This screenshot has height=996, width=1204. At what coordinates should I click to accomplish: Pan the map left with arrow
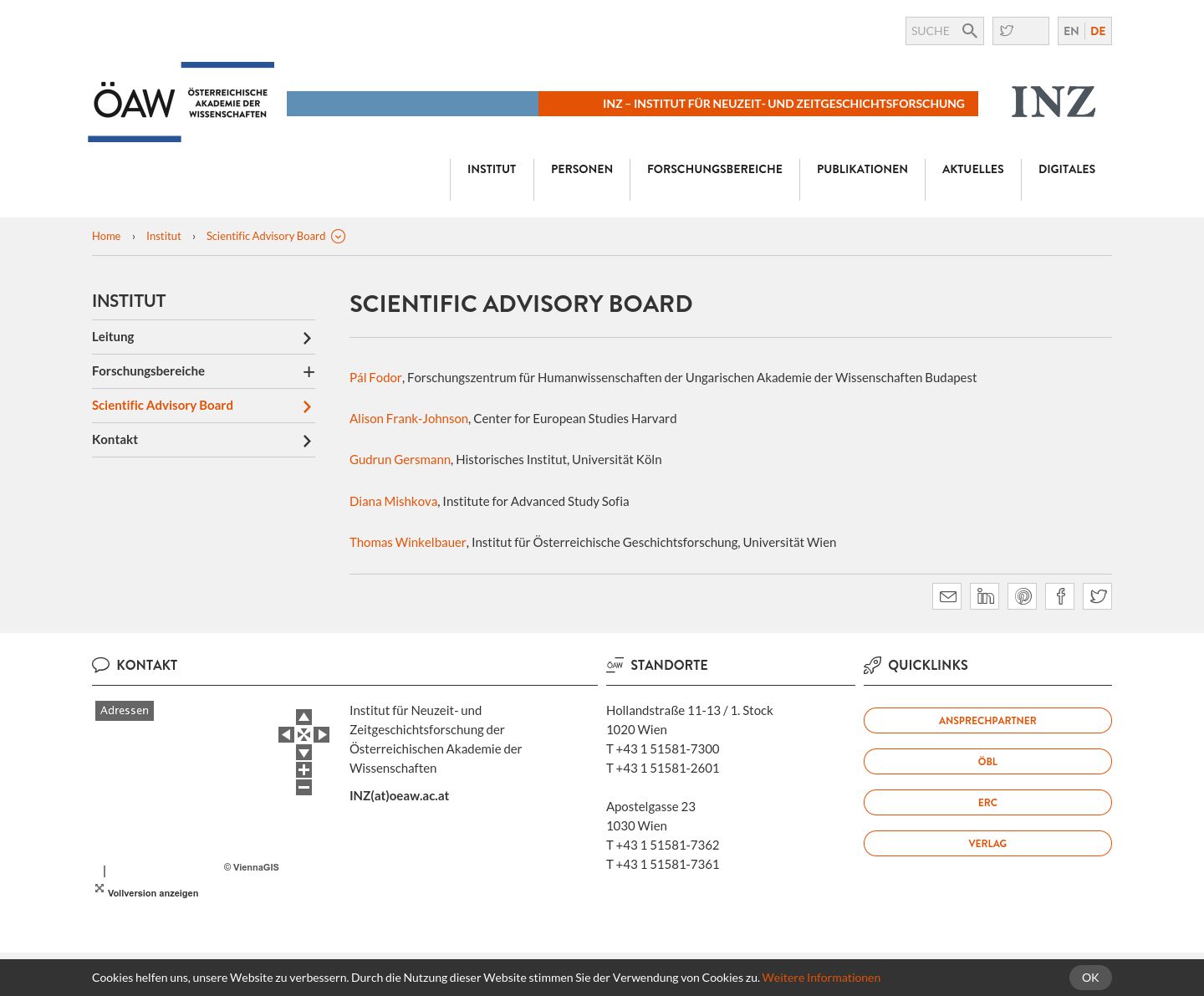pos(286,735)
